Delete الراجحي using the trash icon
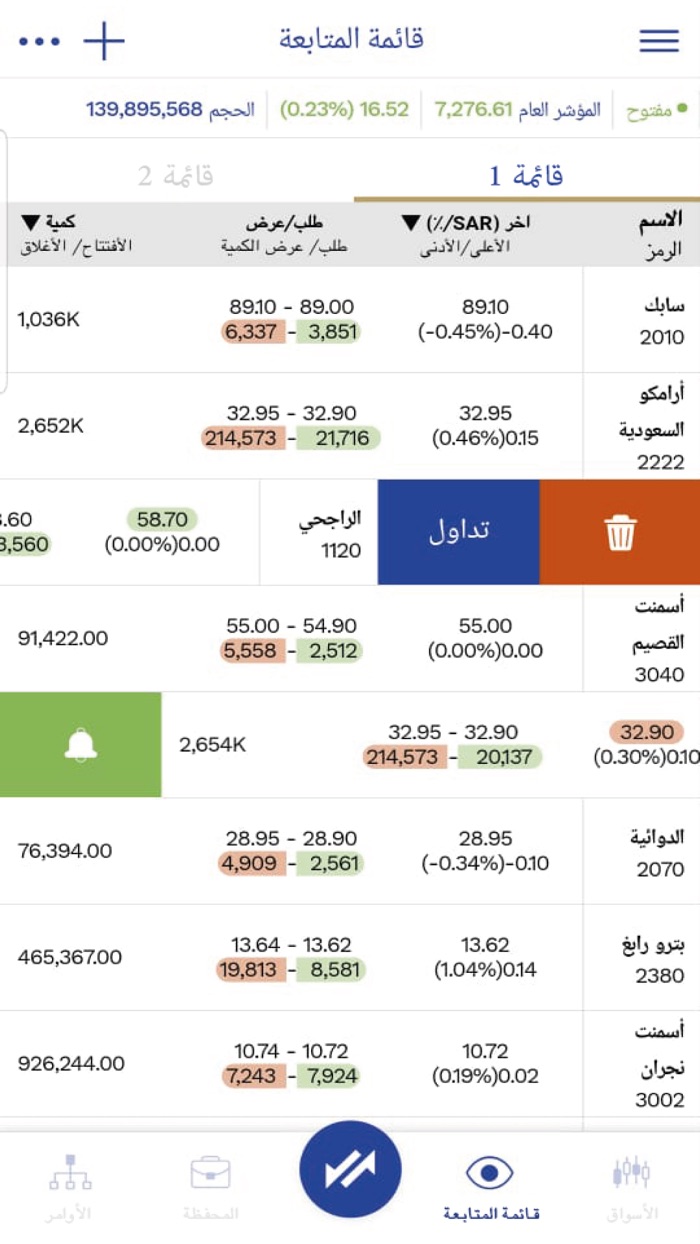 point(619,531)
